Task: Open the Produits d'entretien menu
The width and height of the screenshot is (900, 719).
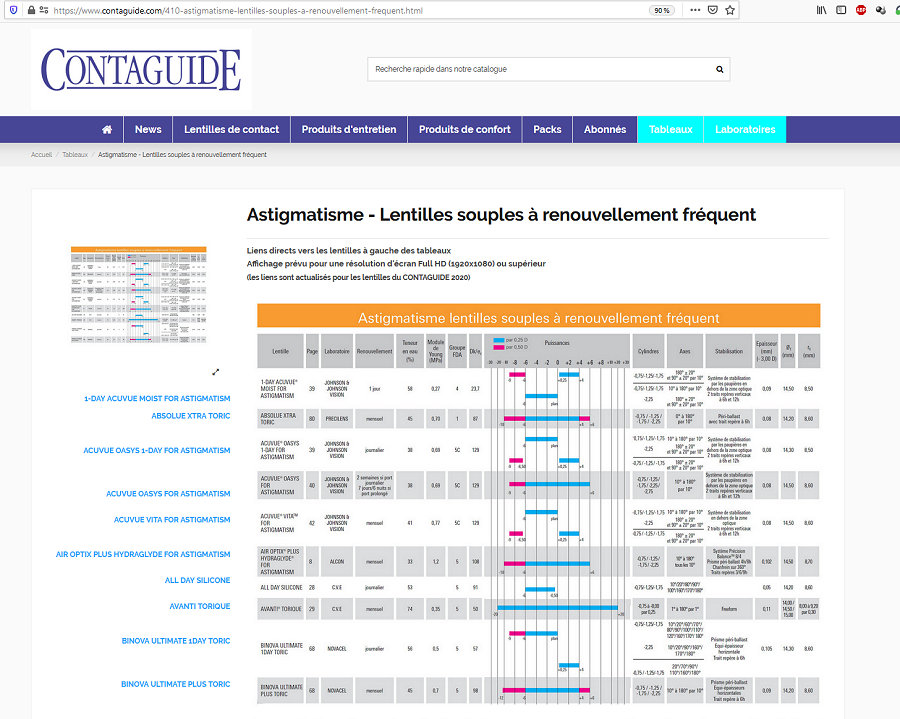Action: coord(349,129)
